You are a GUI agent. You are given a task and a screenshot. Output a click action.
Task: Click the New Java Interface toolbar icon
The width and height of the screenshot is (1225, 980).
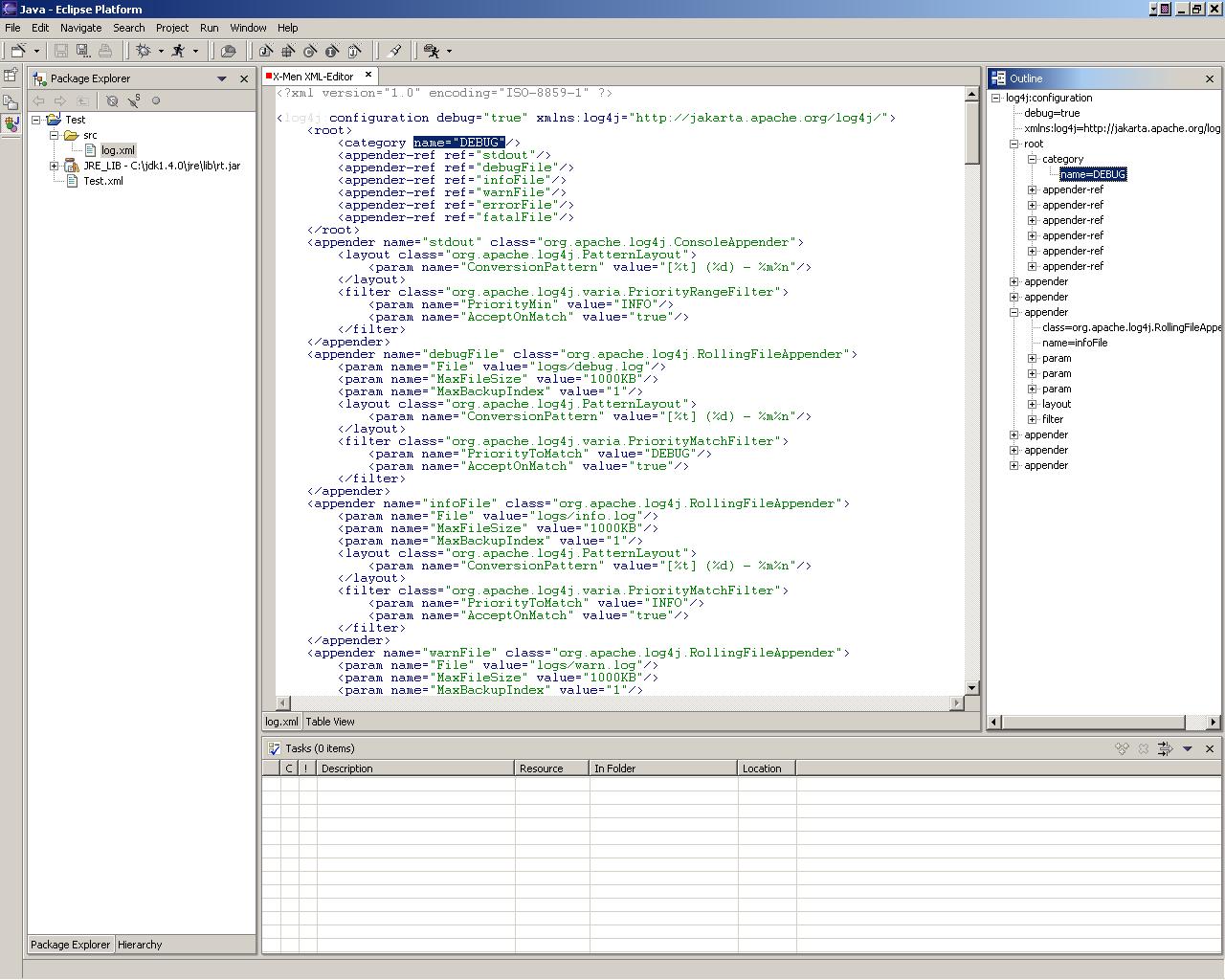[x=332, y=51]
